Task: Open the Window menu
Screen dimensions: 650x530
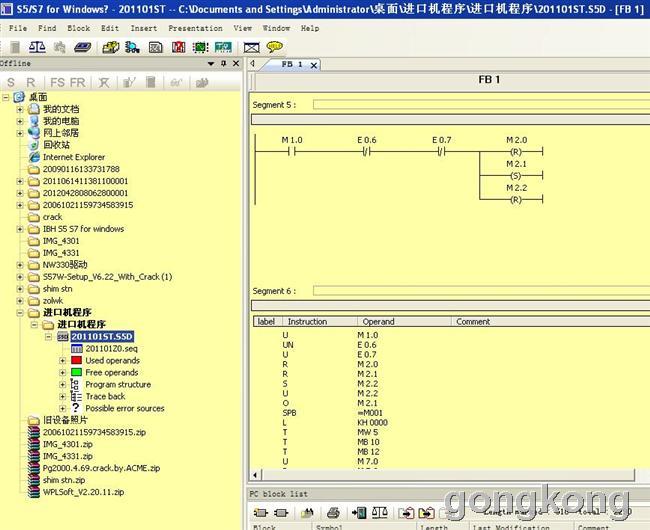Action: [x=276, y=28]
